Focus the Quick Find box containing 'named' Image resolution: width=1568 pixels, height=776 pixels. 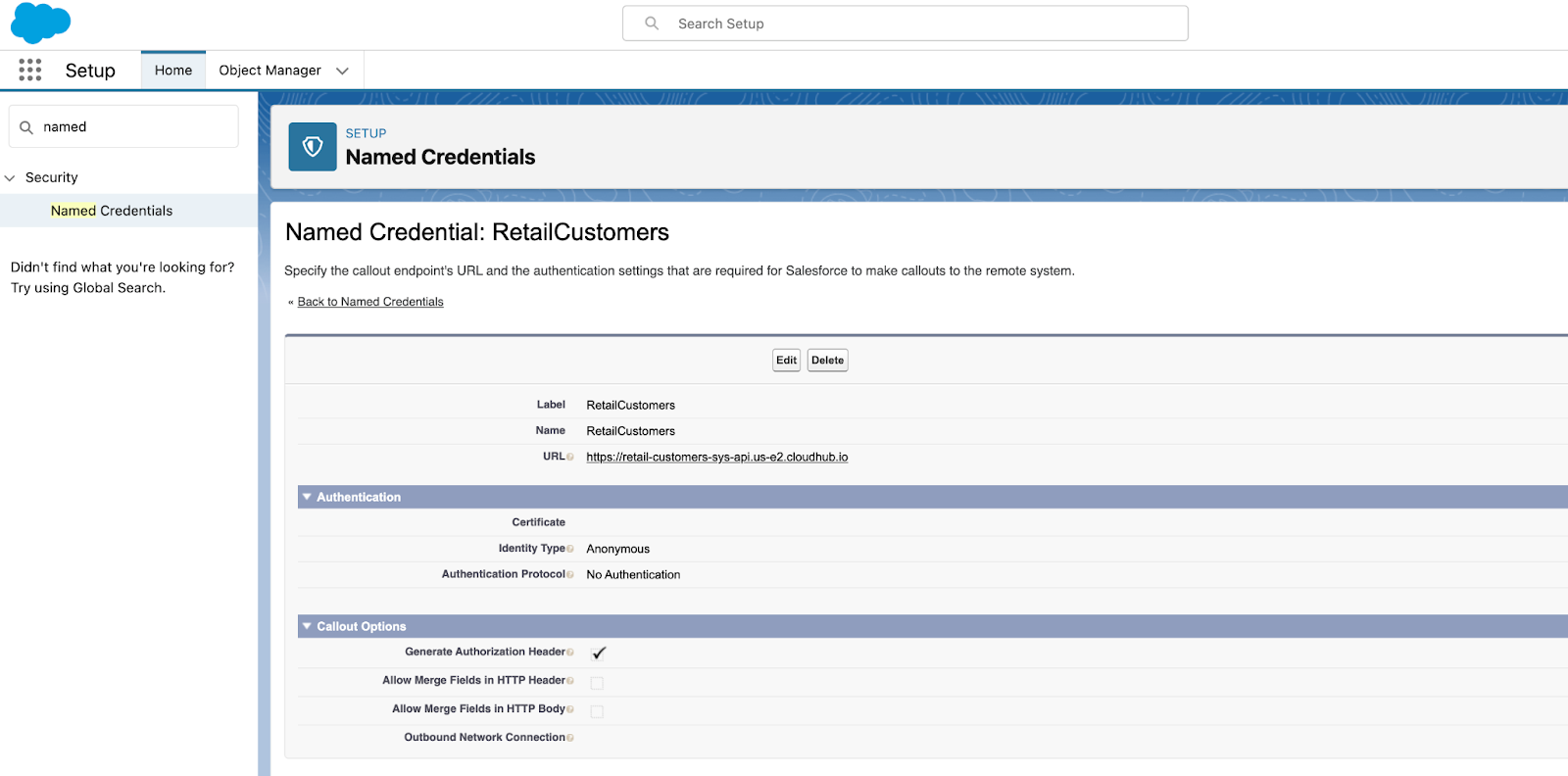(123, 126)
